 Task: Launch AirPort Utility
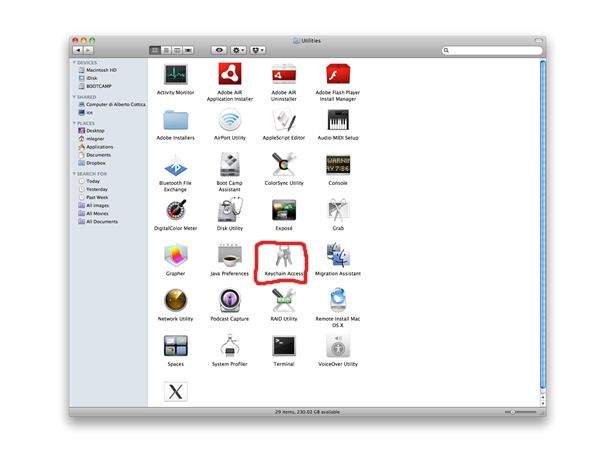[230, 120]
